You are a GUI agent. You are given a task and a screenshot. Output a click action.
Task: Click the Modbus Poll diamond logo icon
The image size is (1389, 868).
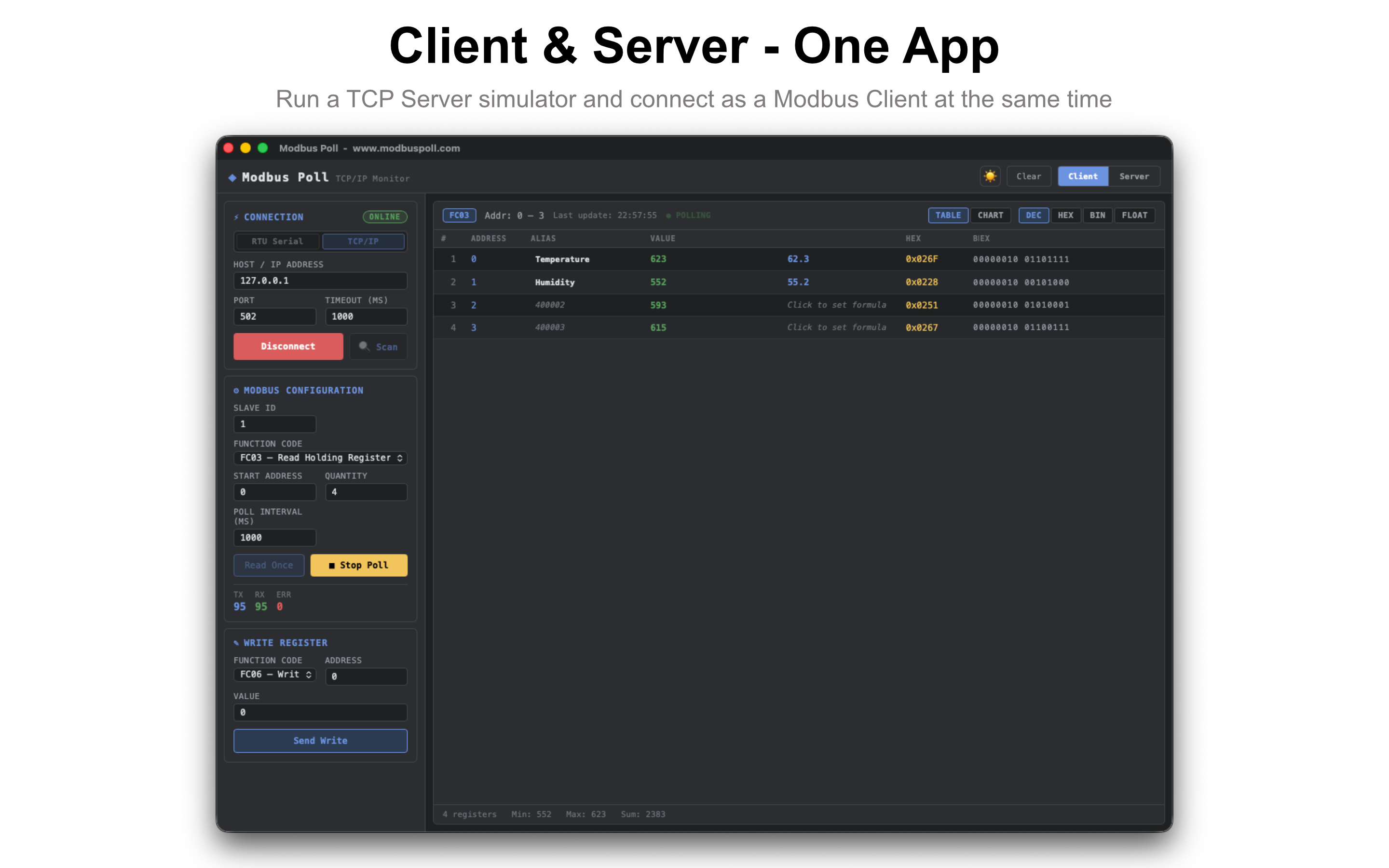pyautogui.click(x=232, y=178)
